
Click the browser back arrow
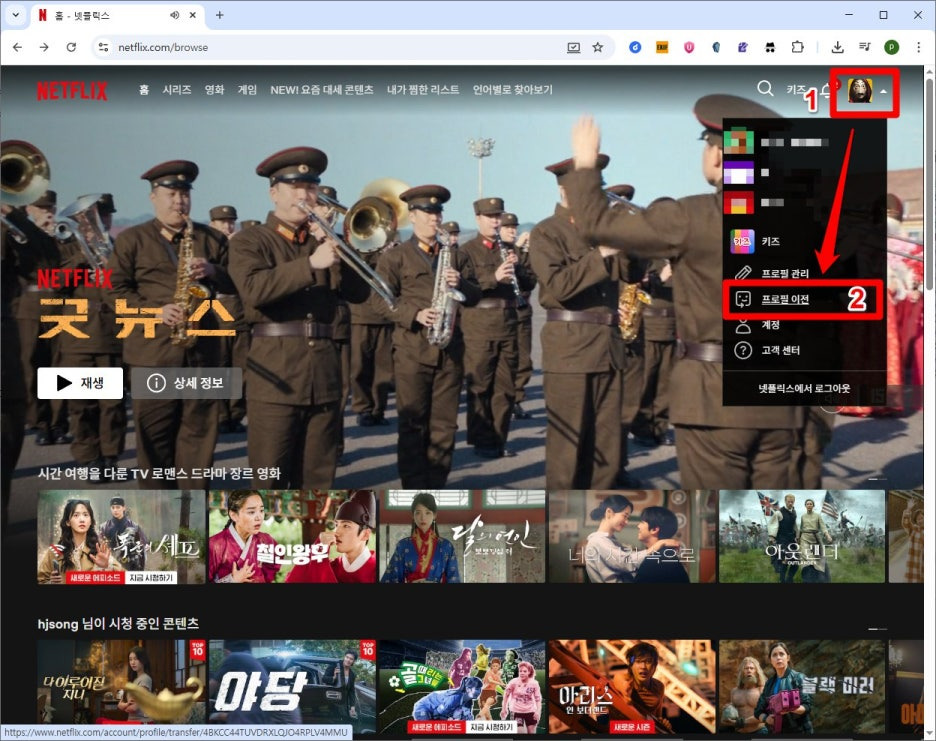[17, 47]
